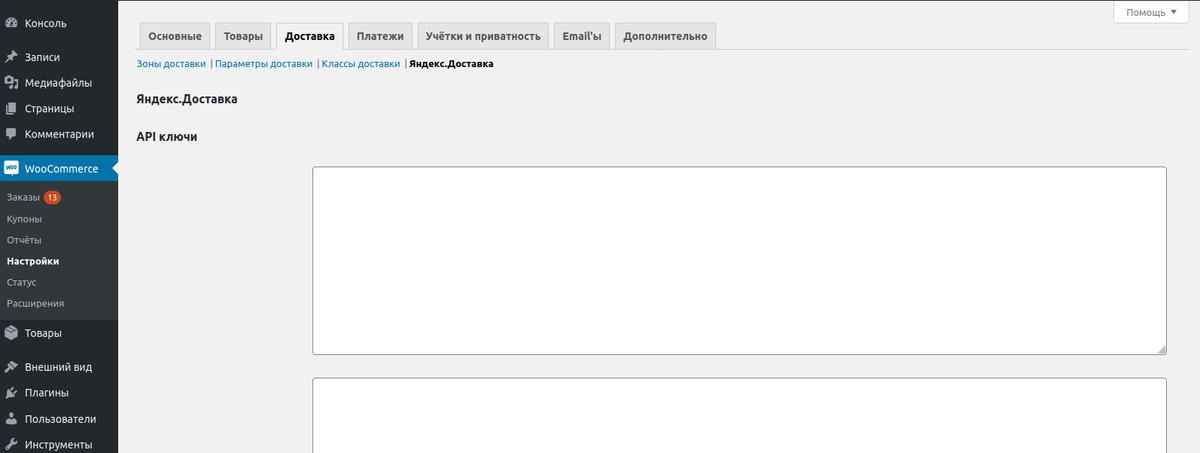
Task: Open the Плагины menu item
Action: click(x=59, y=393)
